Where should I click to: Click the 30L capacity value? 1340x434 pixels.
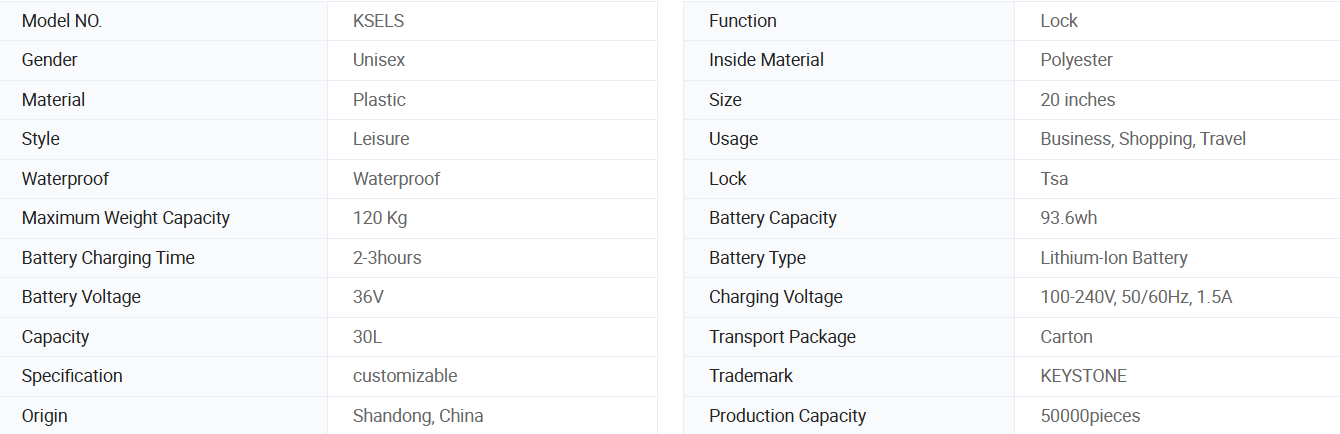click(367, 337)
